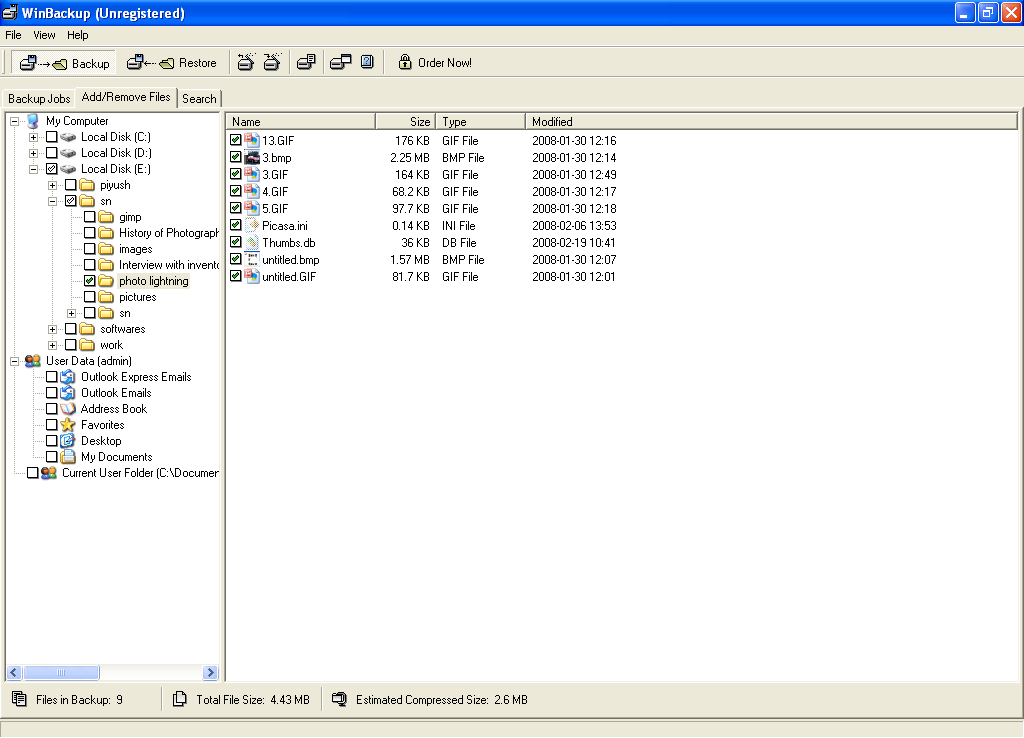Check the Favorites checkbox
This screenshot has width=1024, height=738.
52,425
